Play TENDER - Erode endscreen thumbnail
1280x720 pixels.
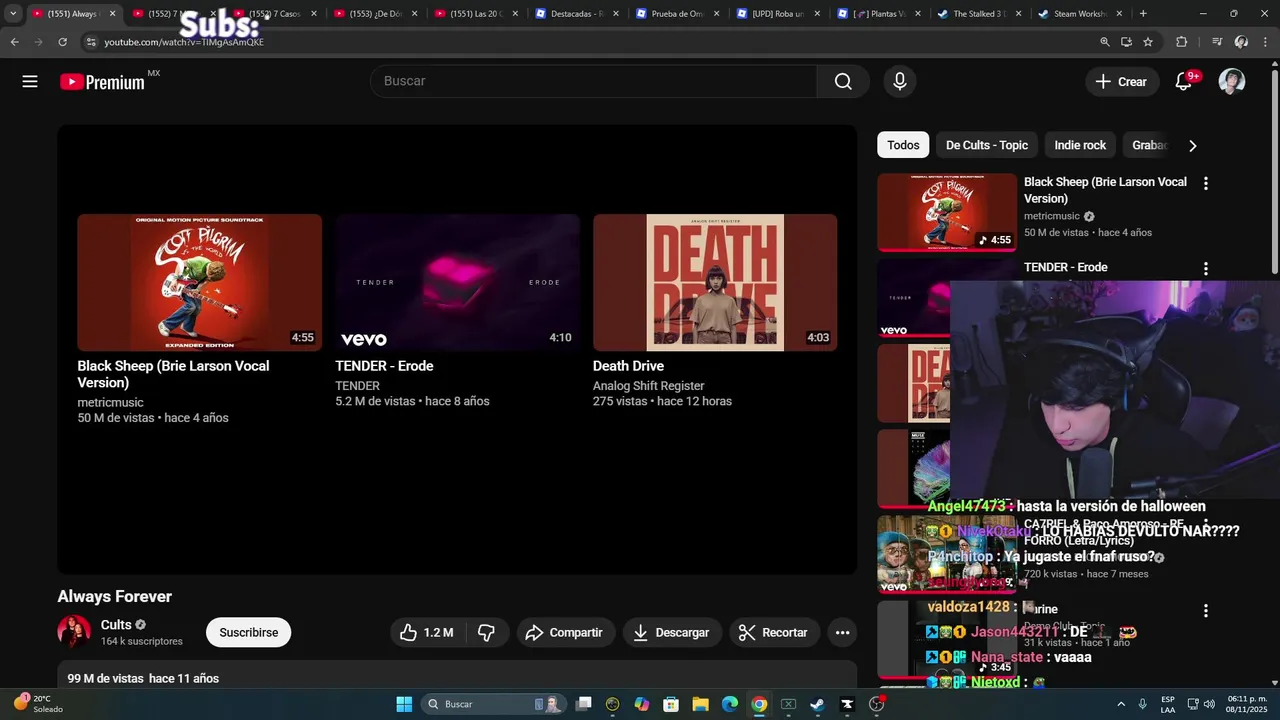click(x=457, y=282)
